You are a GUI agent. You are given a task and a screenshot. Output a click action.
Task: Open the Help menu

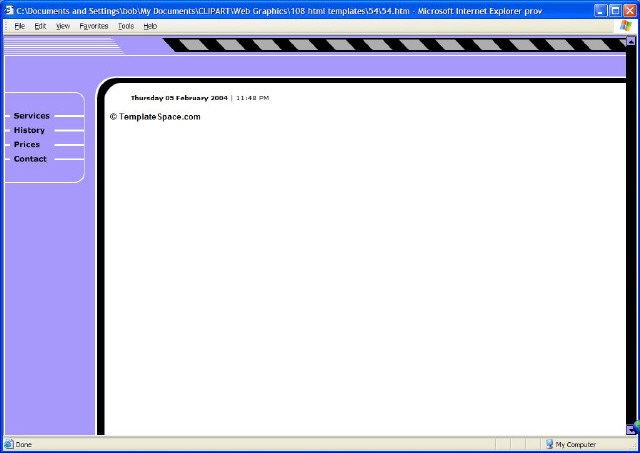[x=150, y=26]
